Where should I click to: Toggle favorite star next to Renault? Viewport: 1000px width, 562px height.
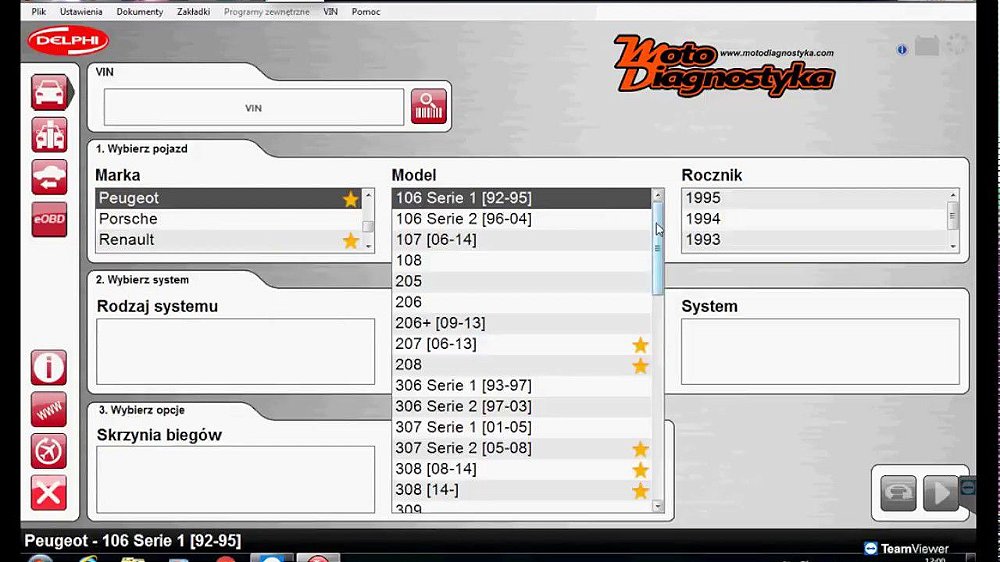tap(350, 241)
